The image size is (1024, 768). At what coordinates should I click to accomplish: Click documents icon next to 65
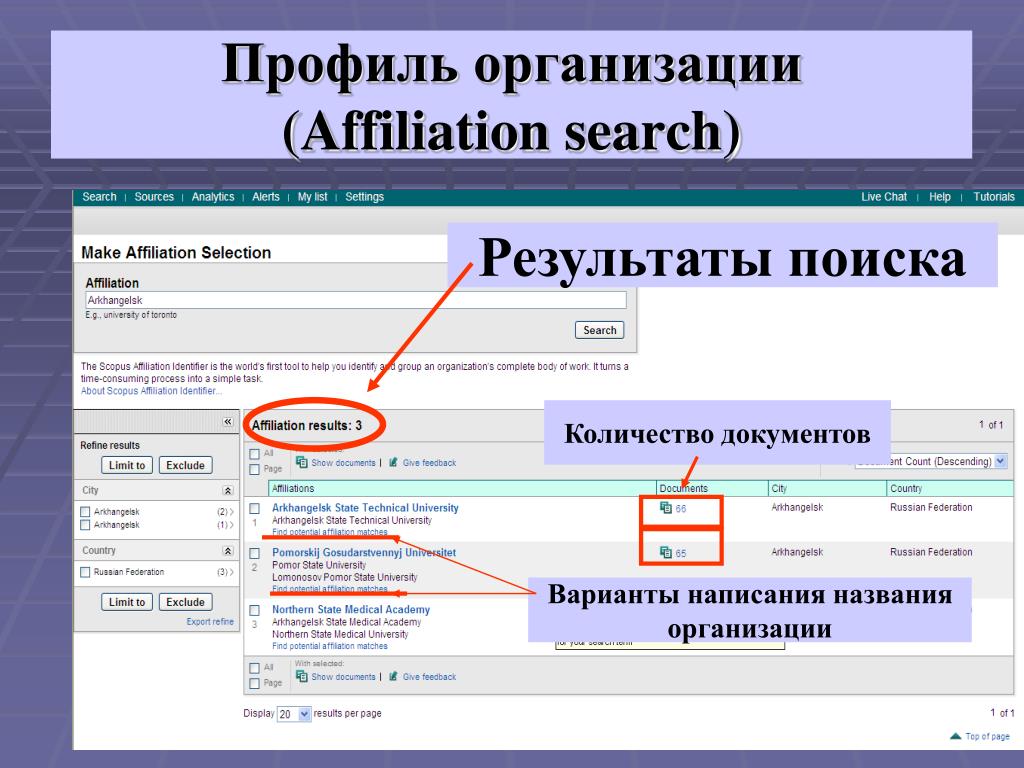pyautogui.click(x=665, y=552)
